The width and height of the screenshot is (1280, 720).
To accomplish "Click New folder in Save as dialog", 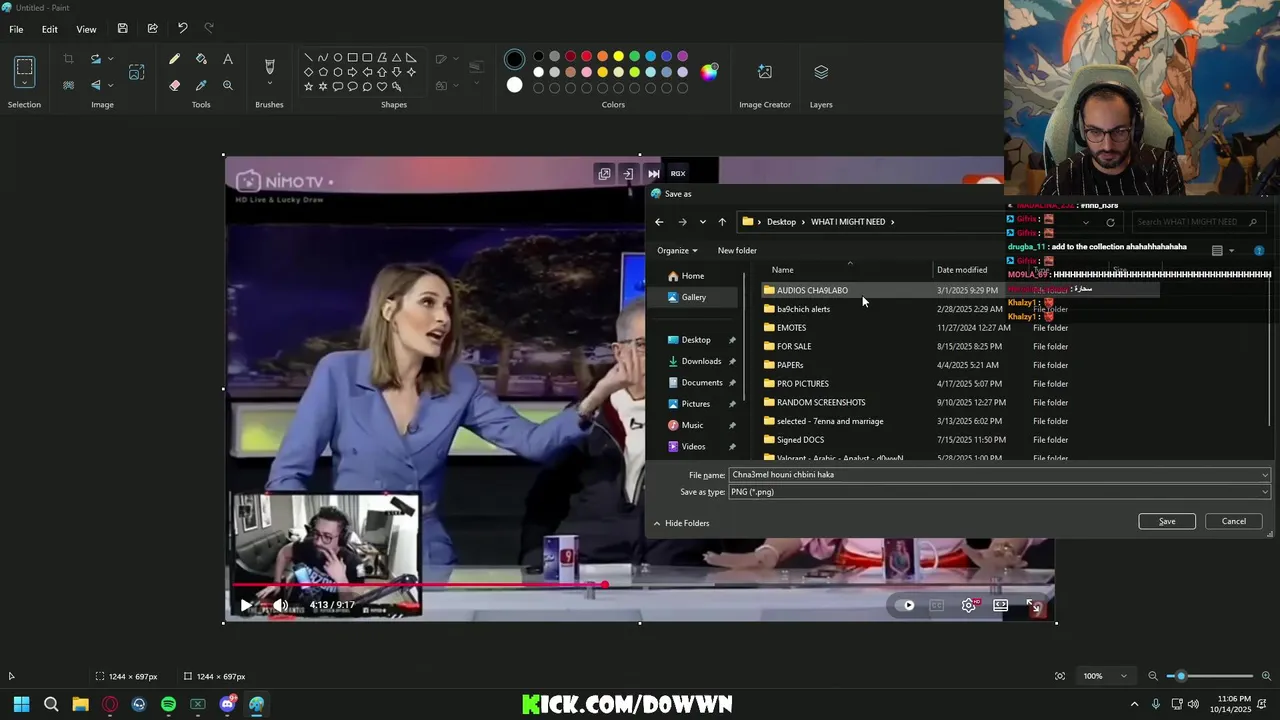I will [737, 250].
